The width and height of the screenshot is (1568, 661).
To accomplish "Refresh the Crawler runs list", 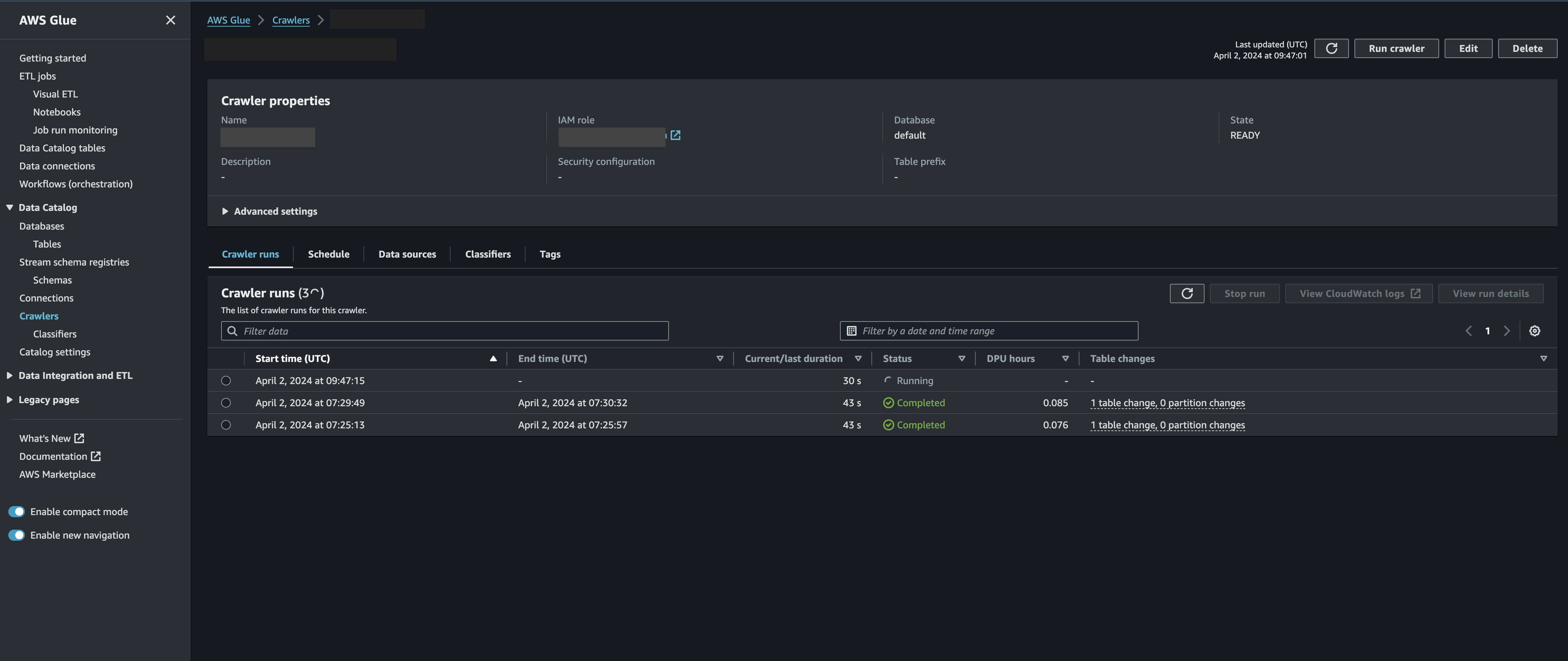I will pos(1186,294).
